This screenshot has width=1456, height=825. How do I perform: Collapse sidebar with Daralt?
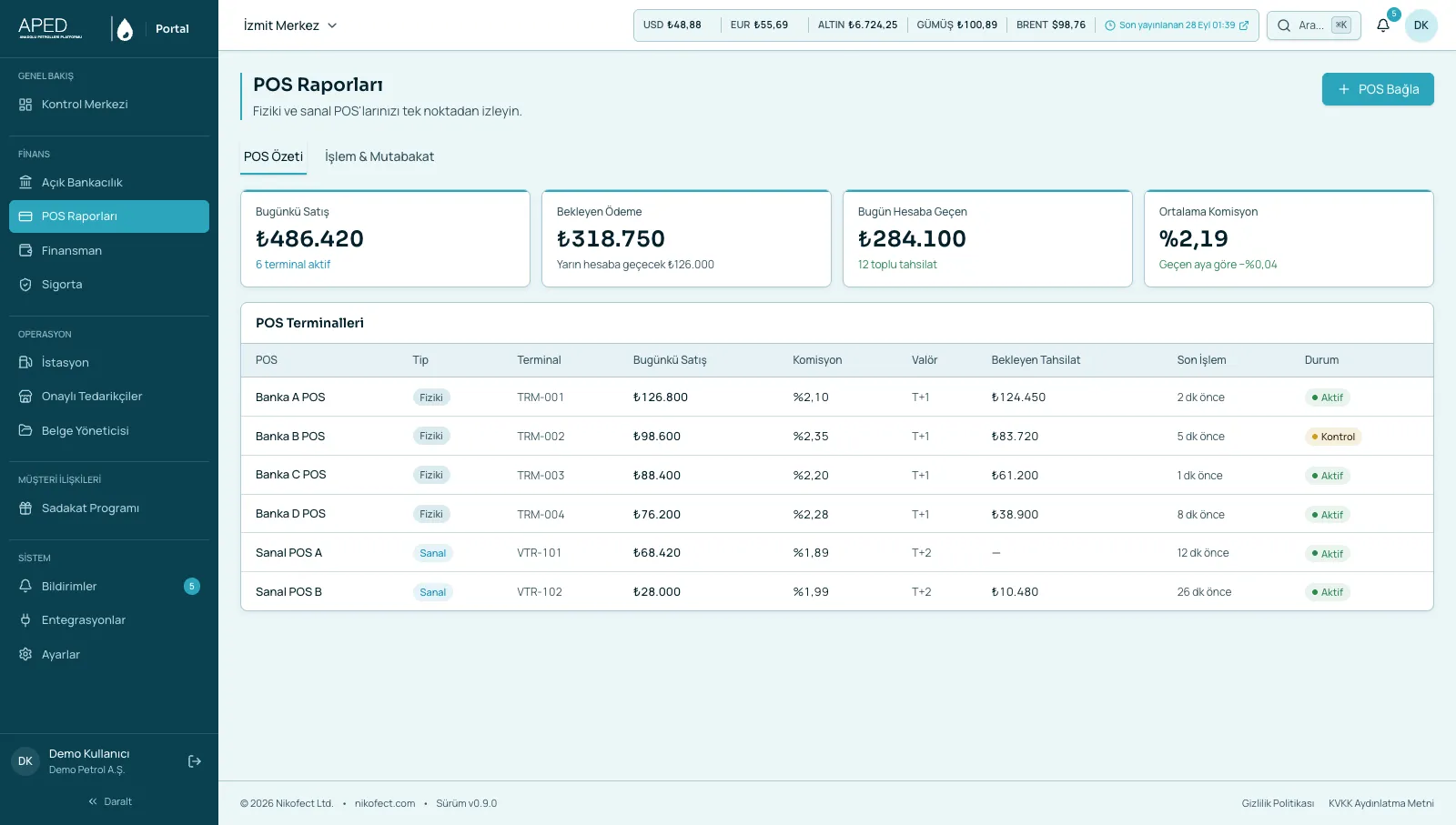click(x=110, y=801)
